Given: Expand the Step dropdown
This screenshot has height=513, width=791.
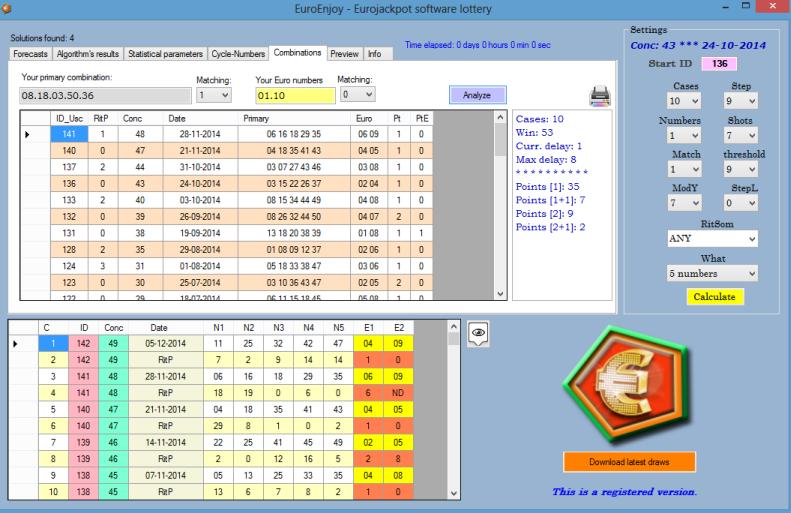Looking at the screenshot, I should tap(741, 101).
